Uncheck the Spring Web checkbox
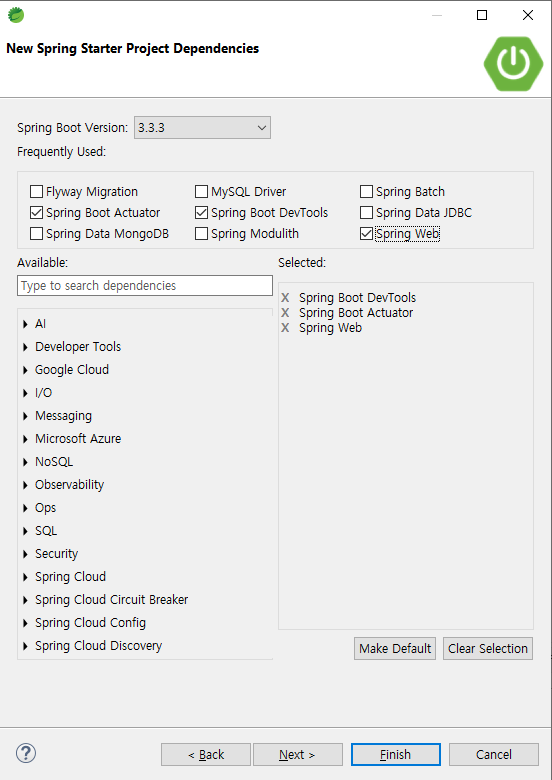 367,233
